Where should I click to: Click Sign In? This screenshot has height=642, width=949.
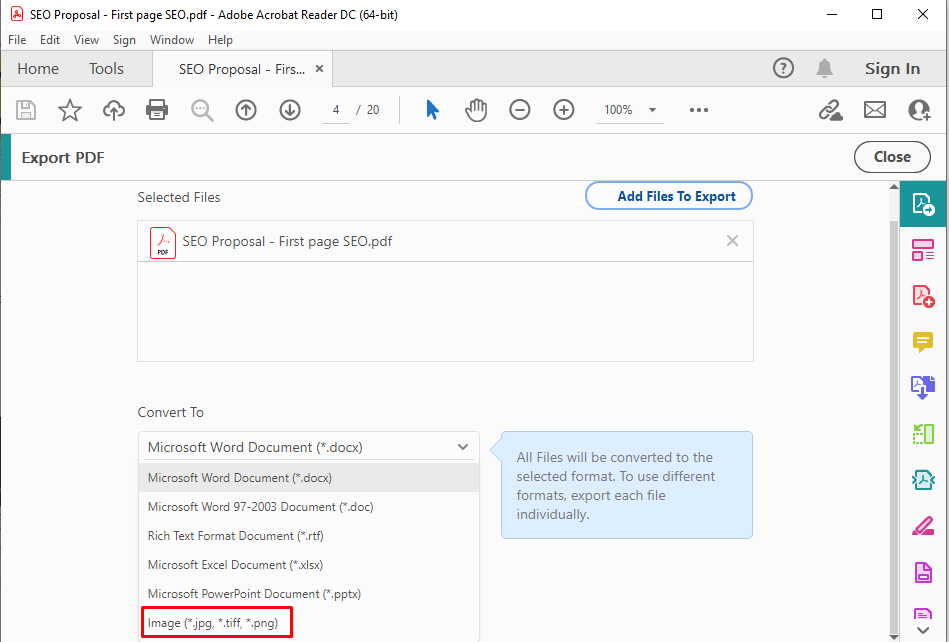[892, 69]
